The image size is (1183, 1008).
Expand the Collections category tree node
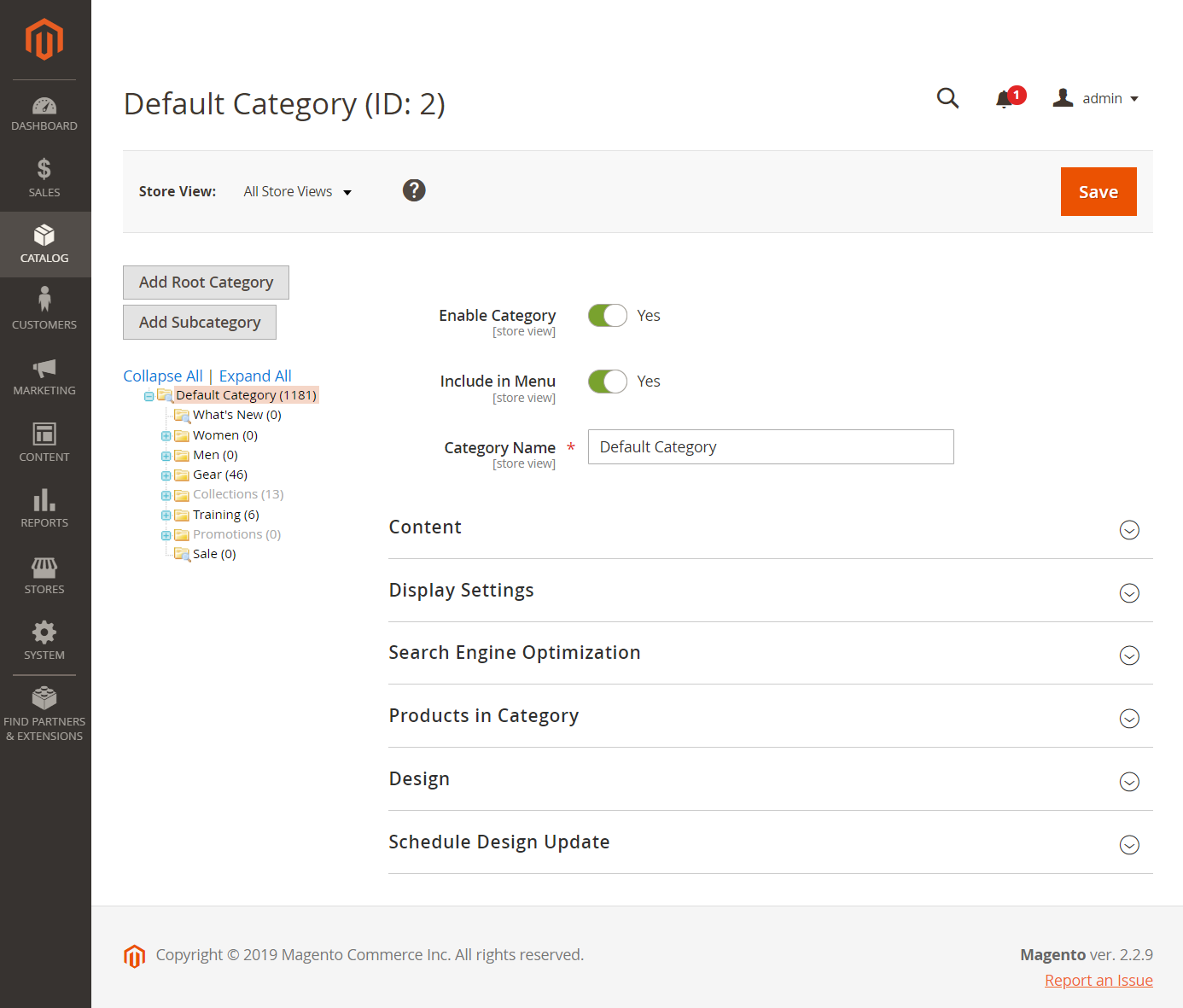click(166, 496)
